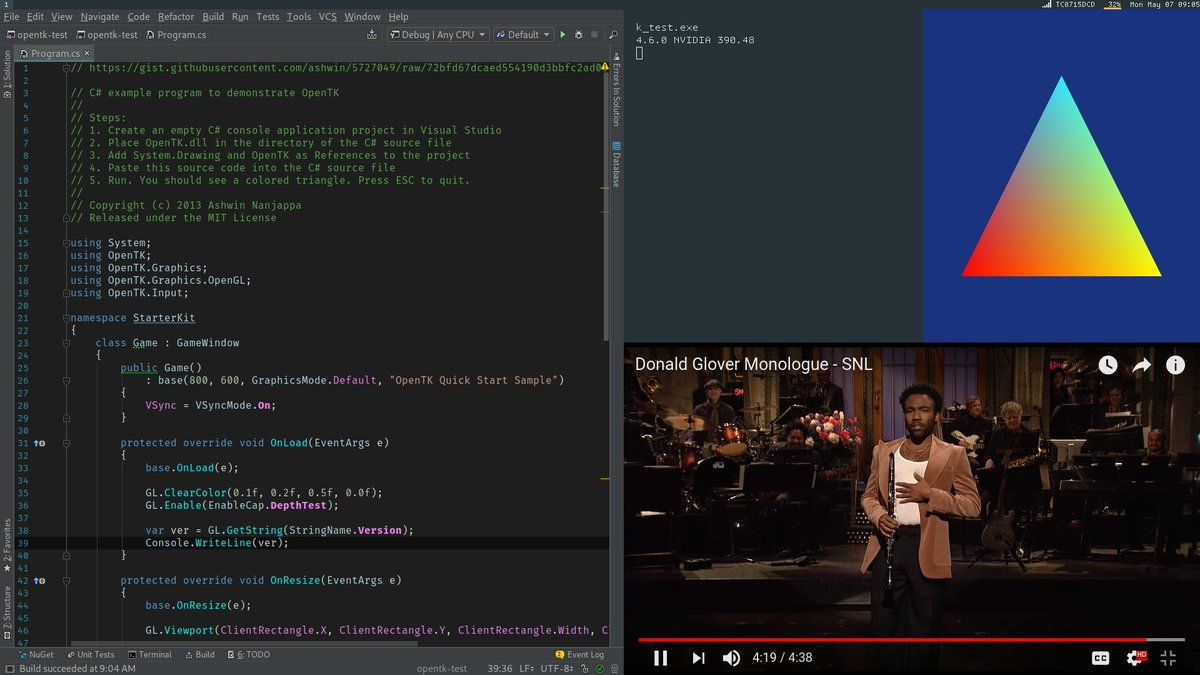The width and height of the screenshot is (1200, 675).
Task: Skip to next video
Action: click(698, 657)
